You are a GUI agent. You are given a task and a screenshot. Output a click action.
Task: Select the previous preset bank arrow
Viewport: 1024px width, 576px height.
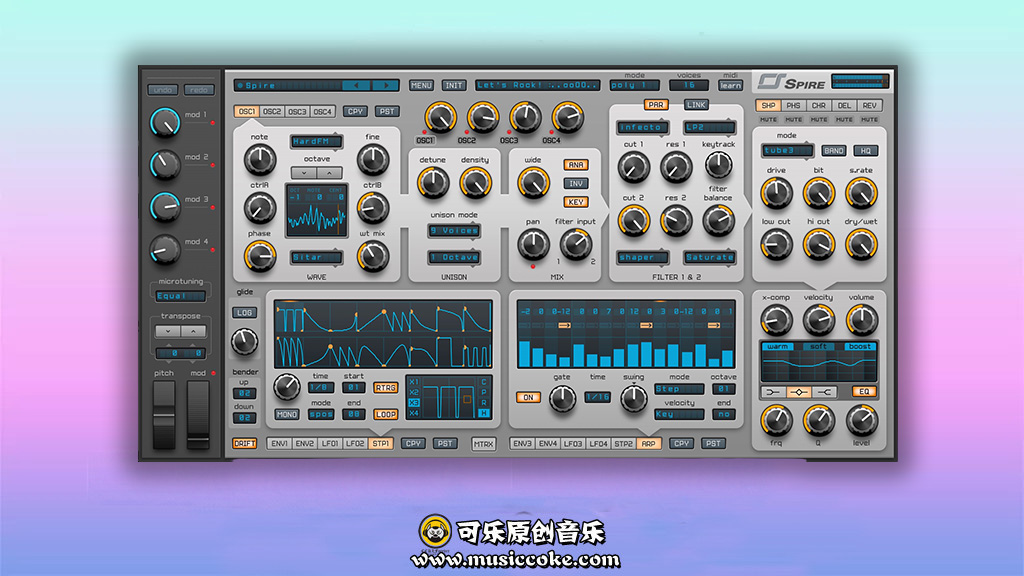pyautogui.click(x=356, y=85)
